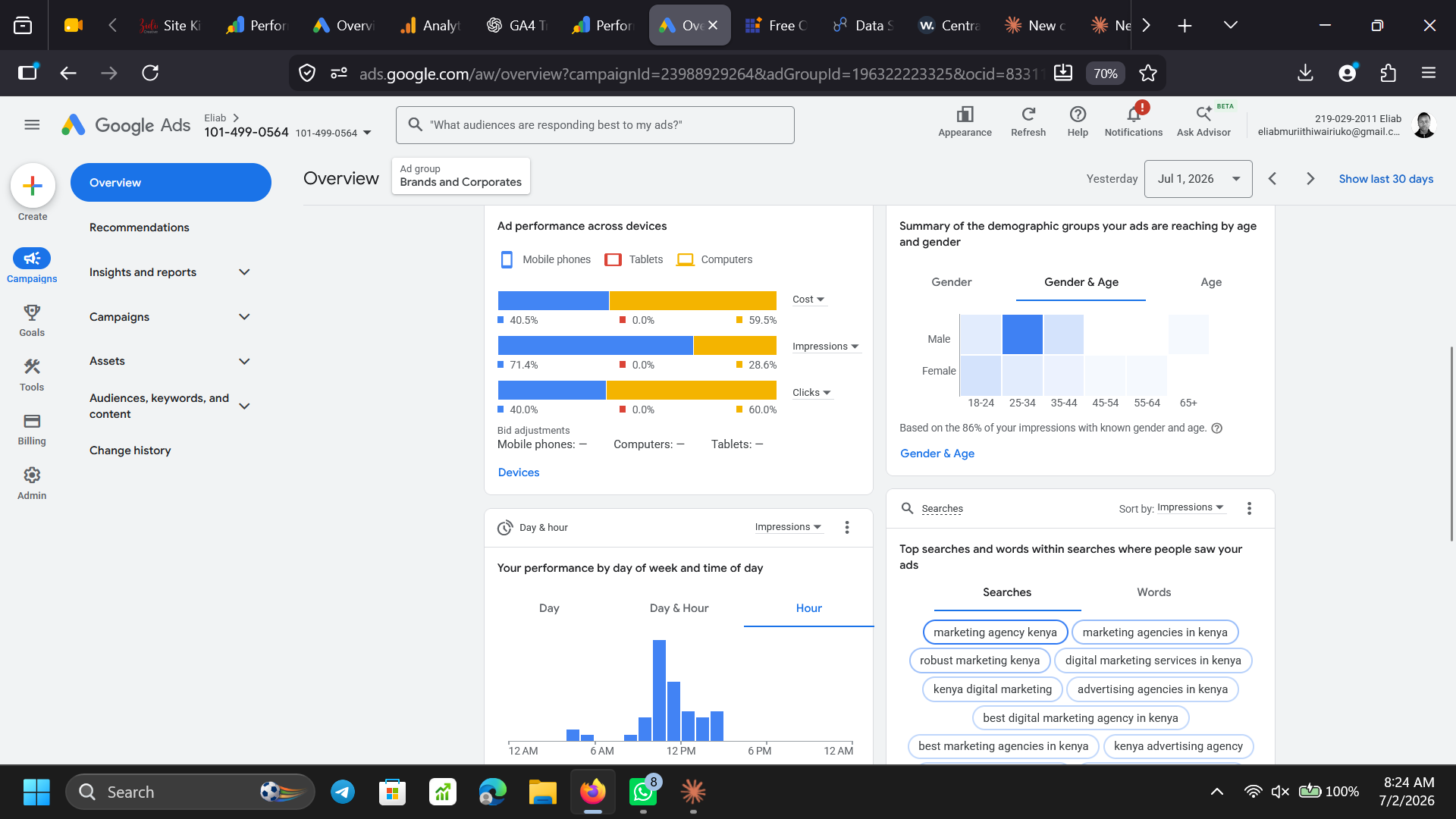Select the Age tab
This screenshot has width=1456, height=819.
tap(1211, 282)
